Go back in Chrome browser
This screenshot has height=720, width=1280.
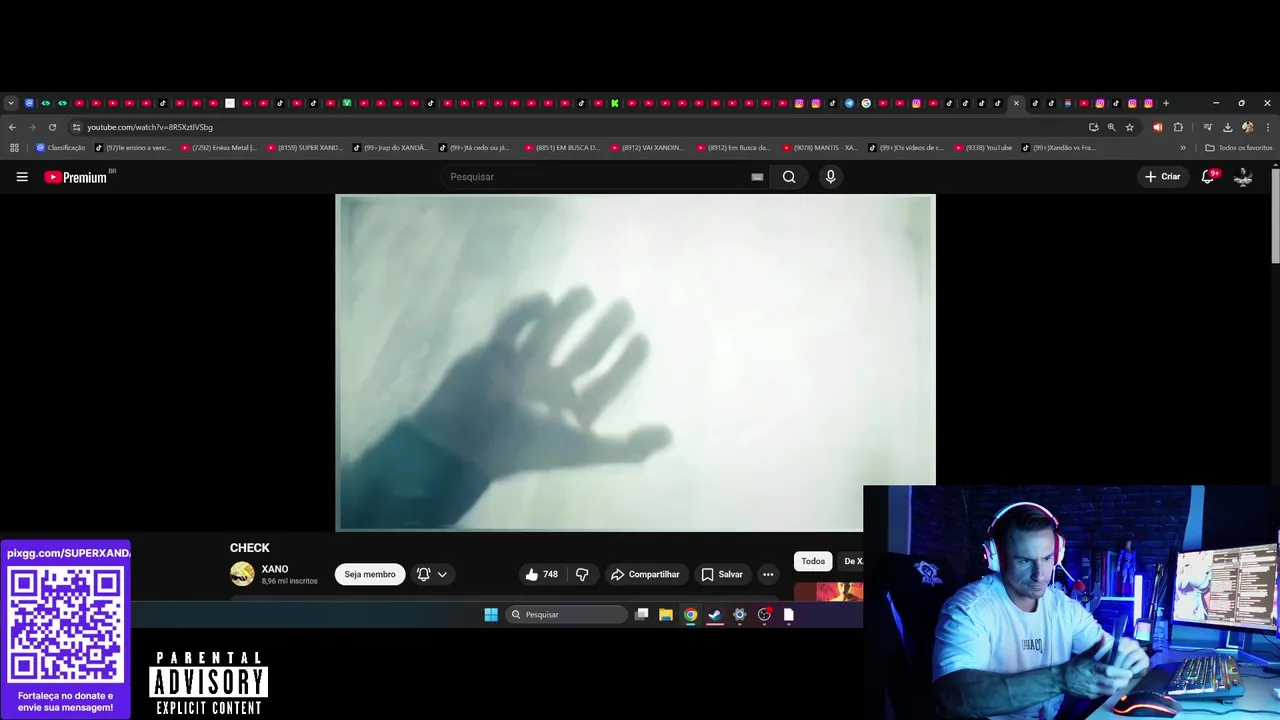pyautogui.click(x=12, y=127)
